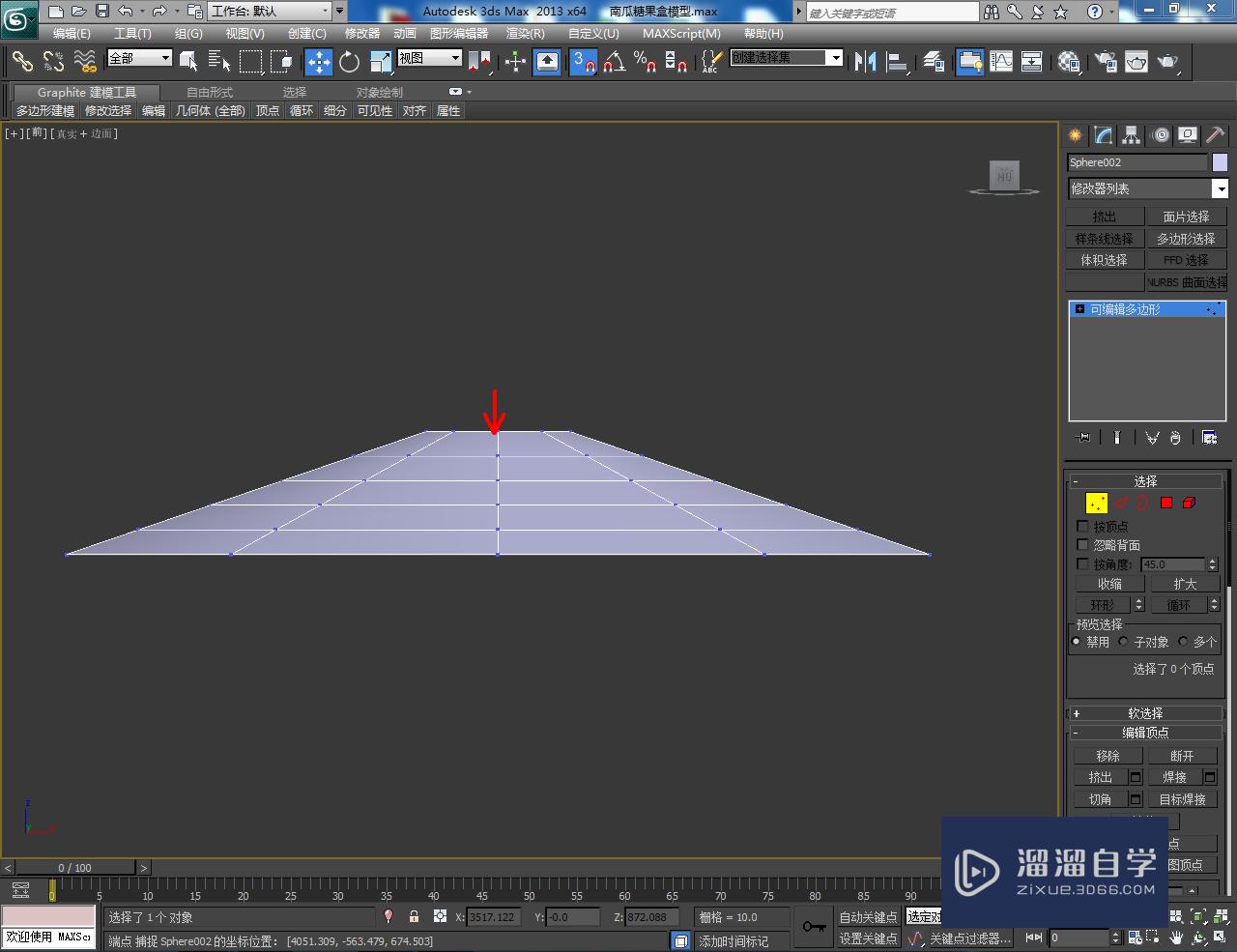This screenshot has height=952, width=1237.
Task: Click the Unlink Selection icon
Action: pyautogui.click(x=54, y=62)
